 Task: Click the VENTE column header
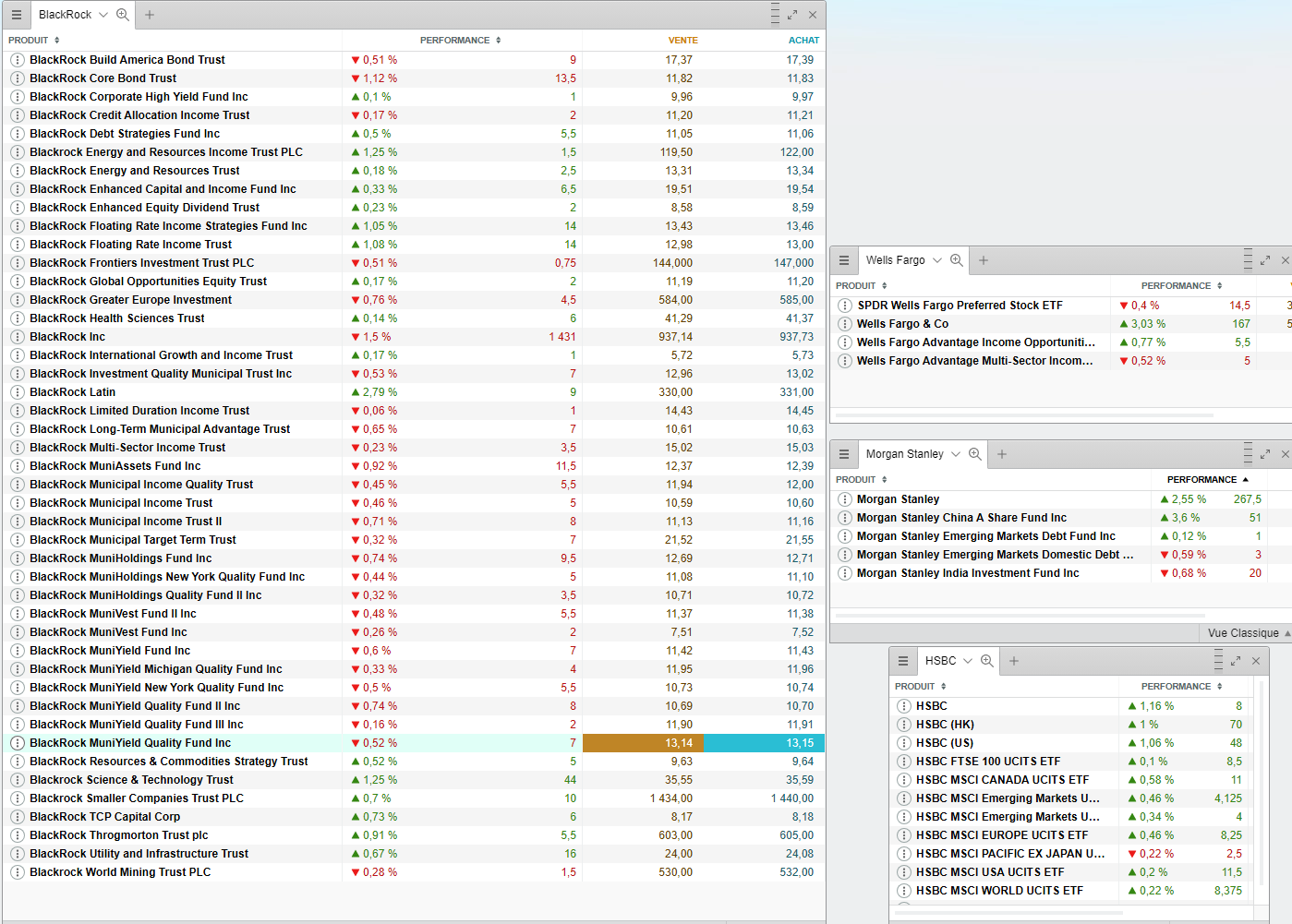(682, 41)
